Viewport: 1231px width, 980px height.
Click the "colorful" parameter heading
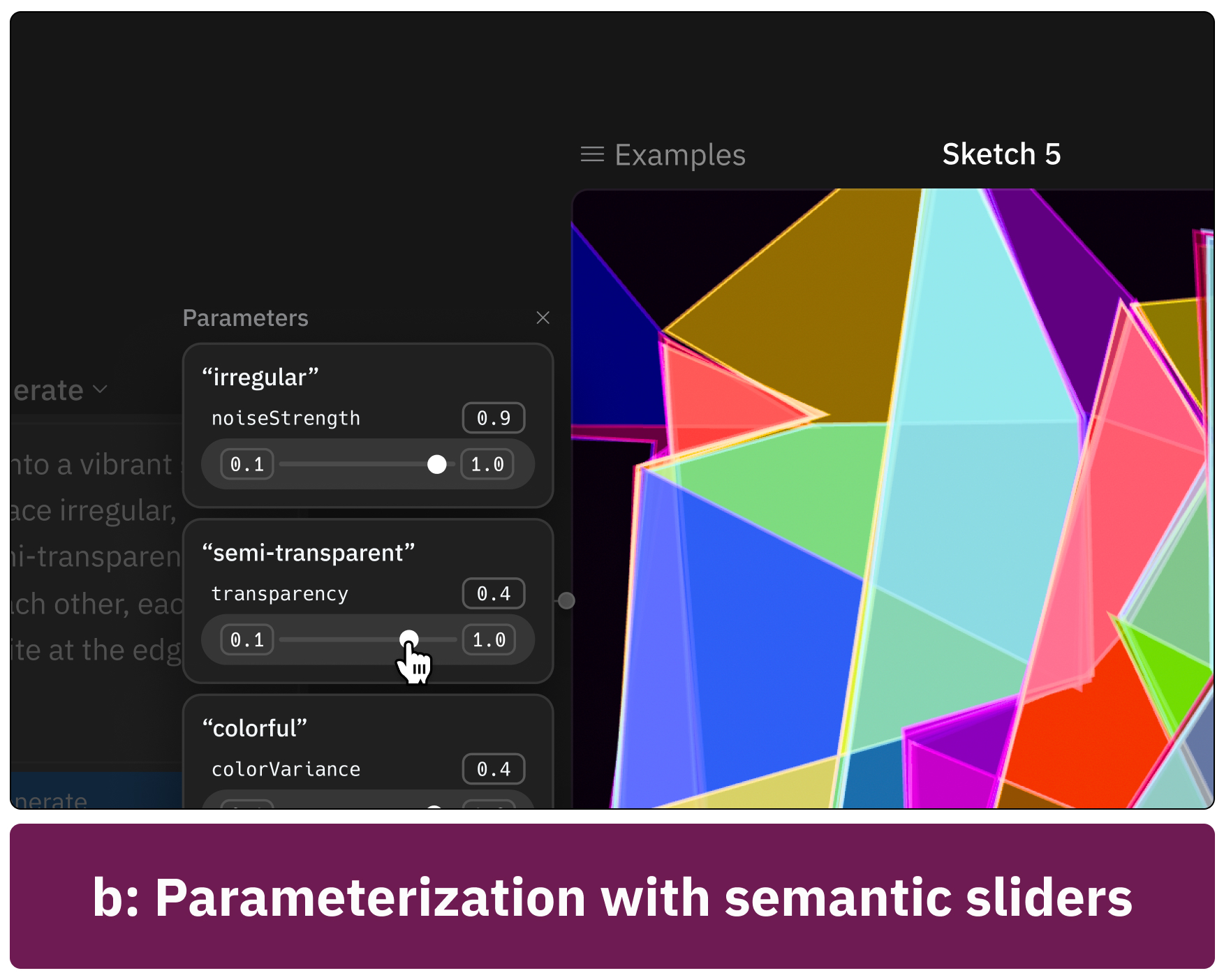(255, 728)
